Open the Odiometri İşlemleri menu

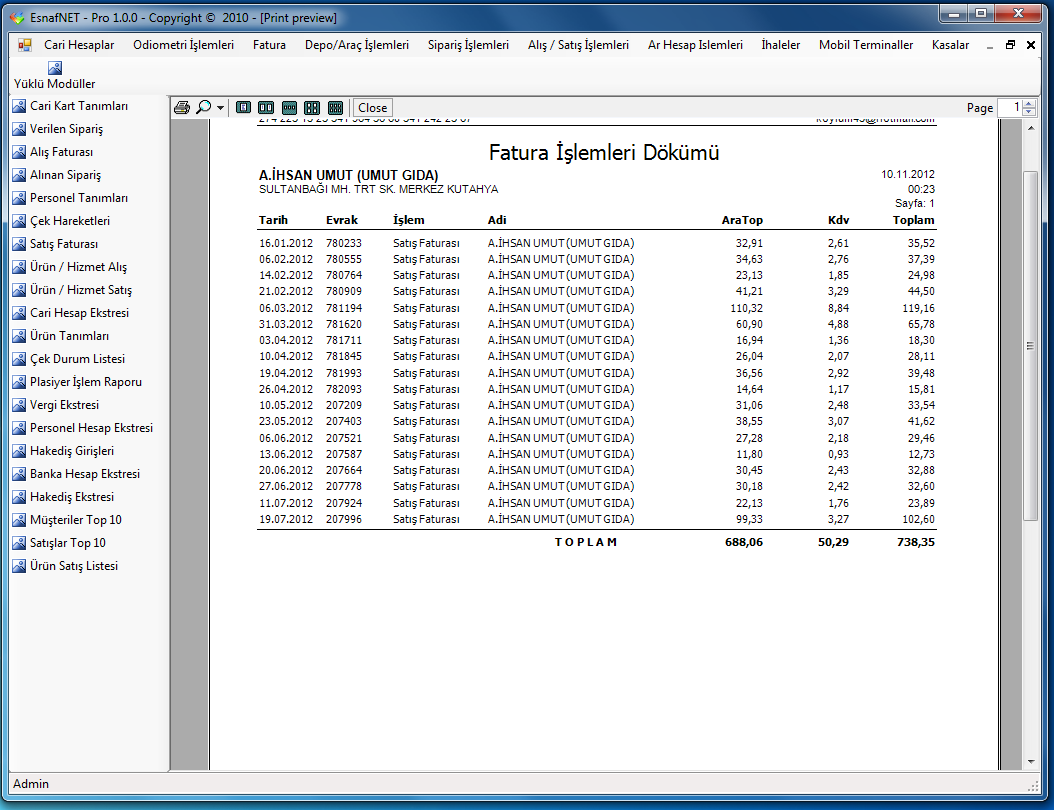pos(184,45)
